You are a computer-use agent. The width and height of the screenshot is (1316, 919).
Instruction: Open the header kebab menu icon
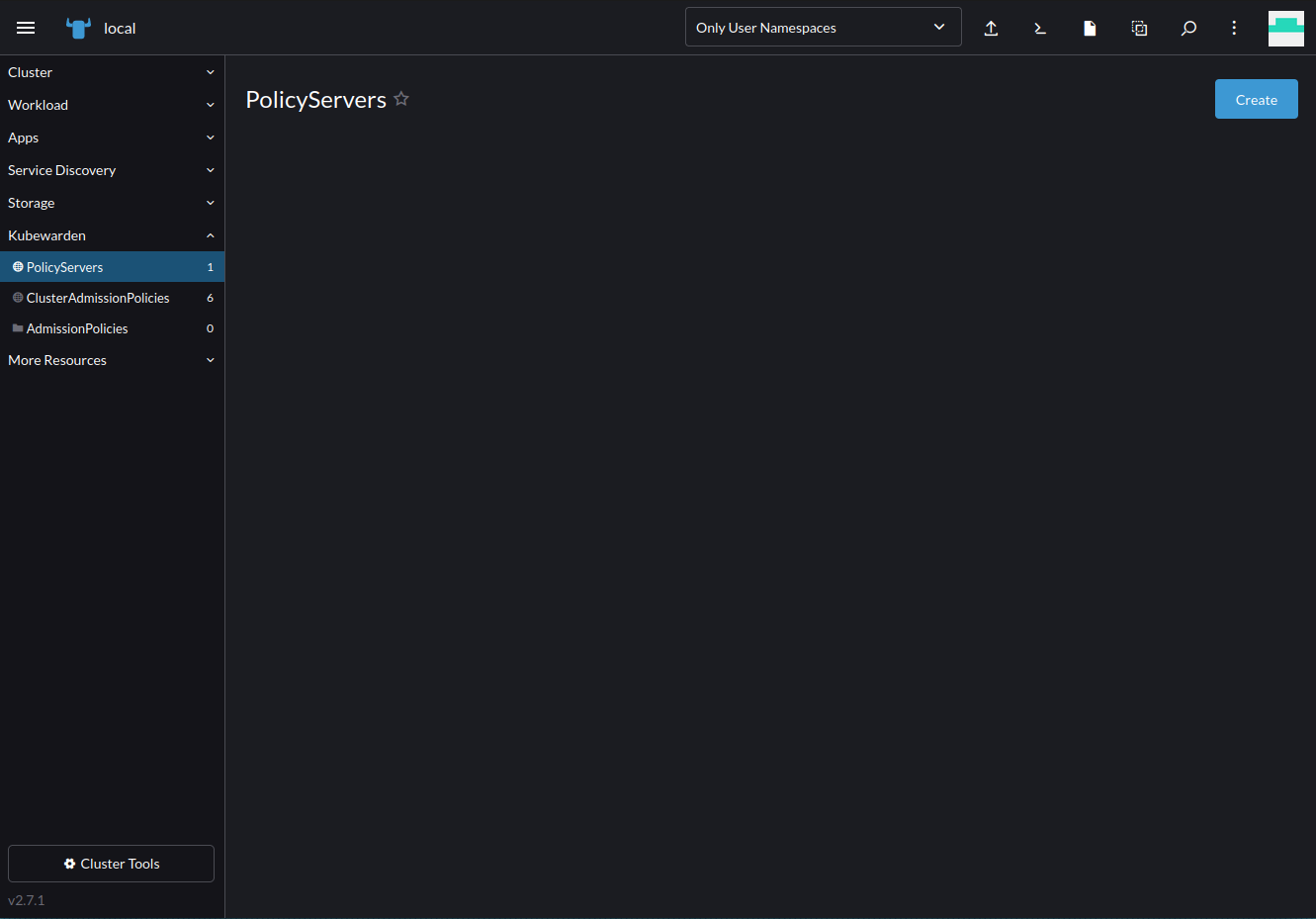pyautogui.click(x=1234, y=29)
